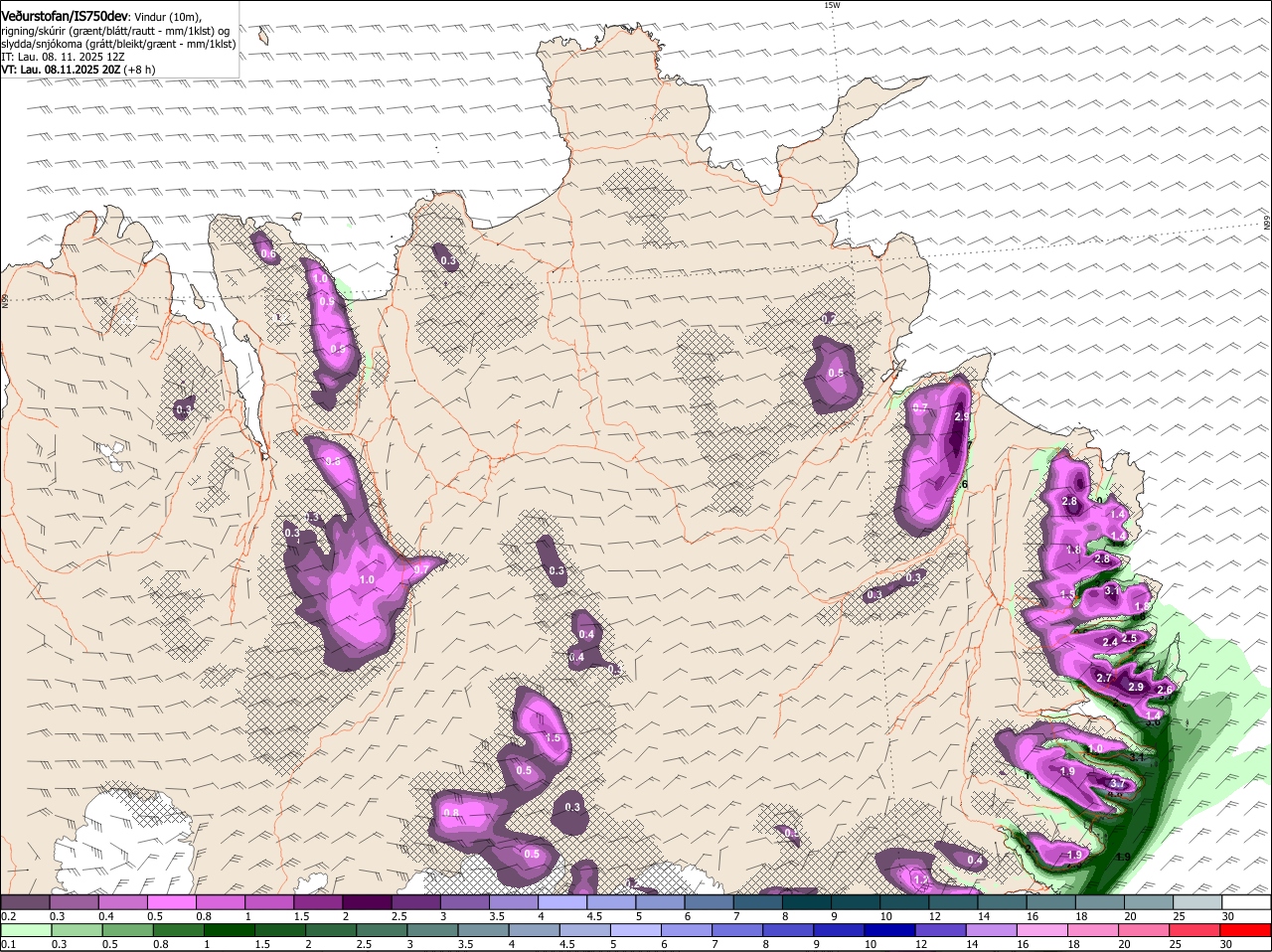1272x952 pixels.
Task: Click the 2.6 snowfall value on map
Action: (1166, 690)
